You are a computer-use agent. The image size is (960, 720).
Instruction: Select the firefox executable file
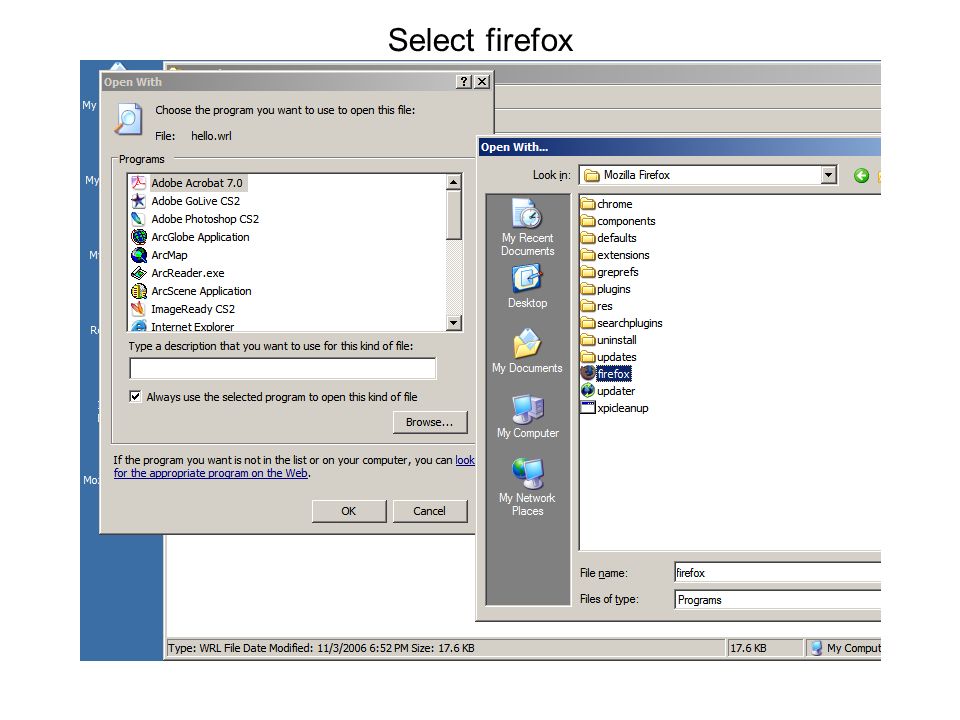pyautogui.click(x=606, y=373)
